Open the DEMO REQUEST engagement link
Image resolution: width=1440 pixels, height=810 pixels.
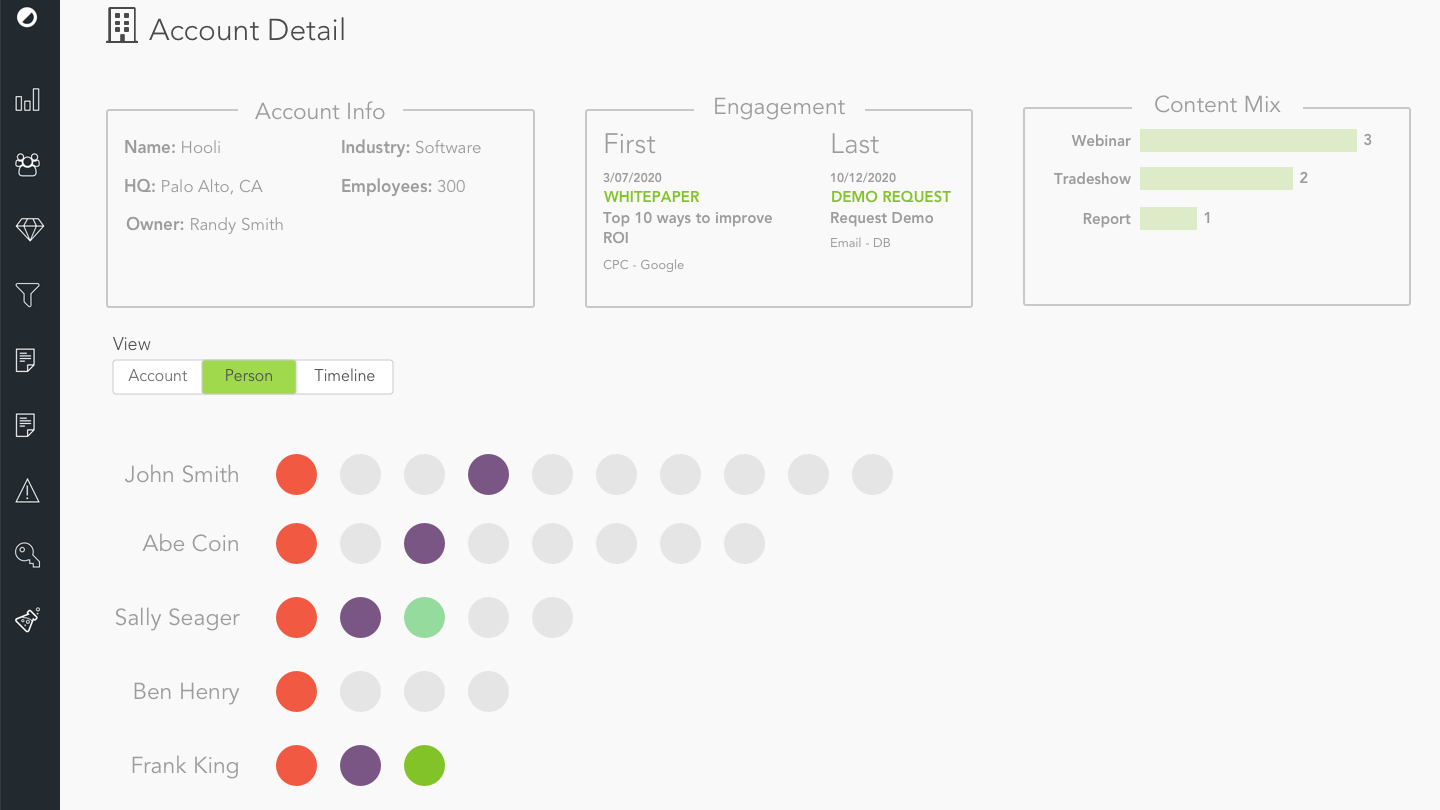(890, 196)
